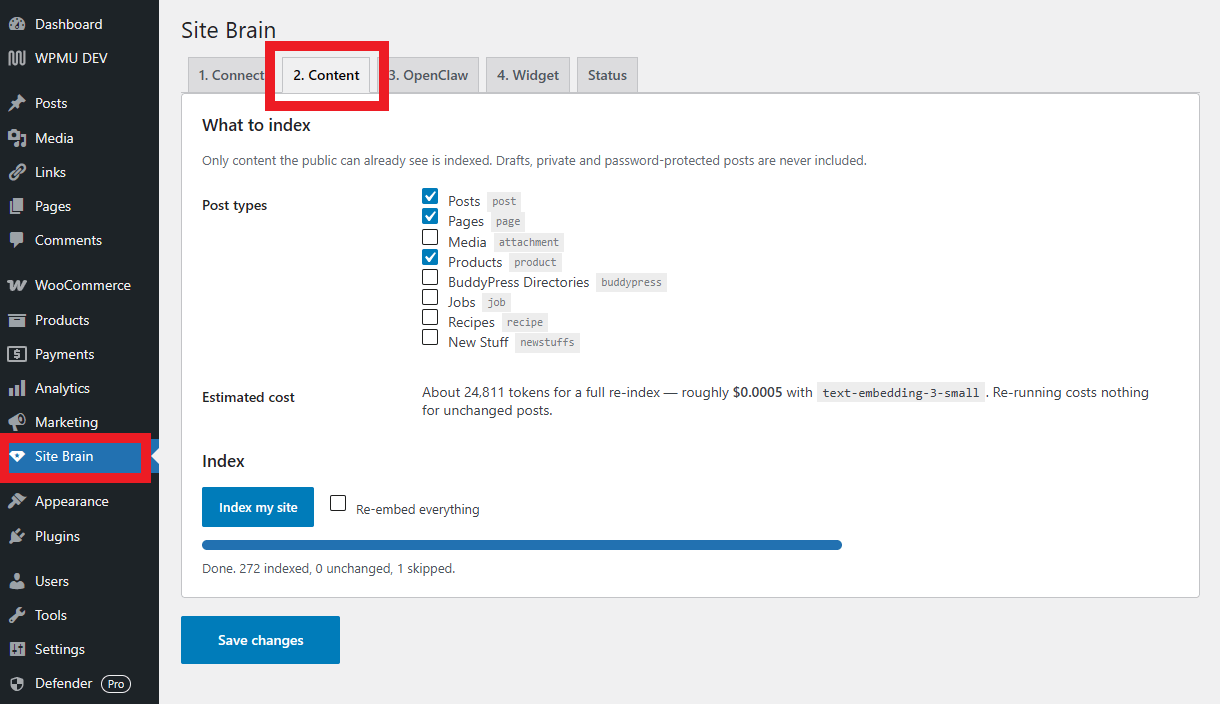Click the Comments speech bubble icon
This screenshot has height=704, width=1220.
[x=17, y=240]
